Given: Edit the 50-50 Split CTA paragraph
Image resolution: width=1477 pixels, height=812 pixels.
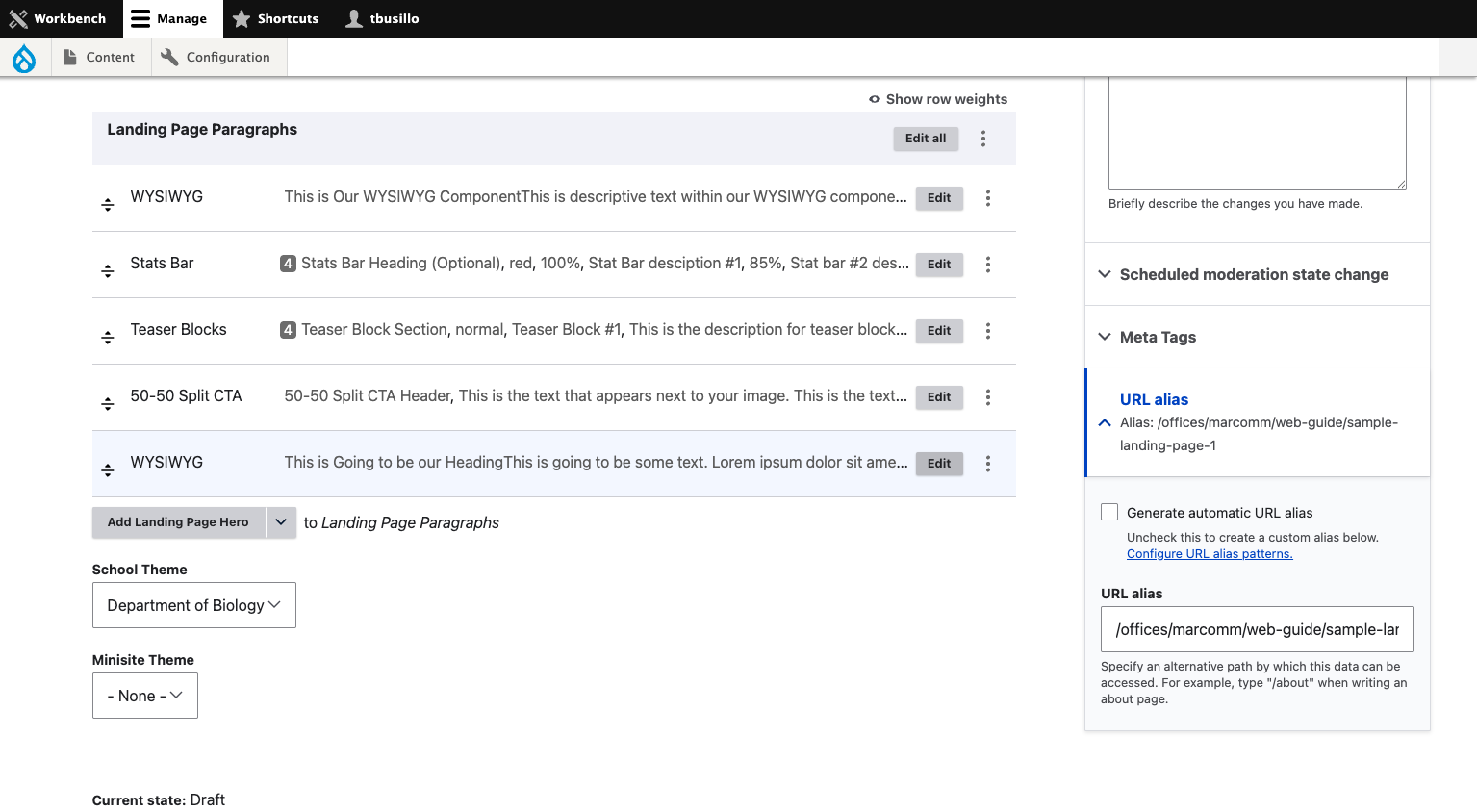Looking at the screenshot, I should (939, 397).
